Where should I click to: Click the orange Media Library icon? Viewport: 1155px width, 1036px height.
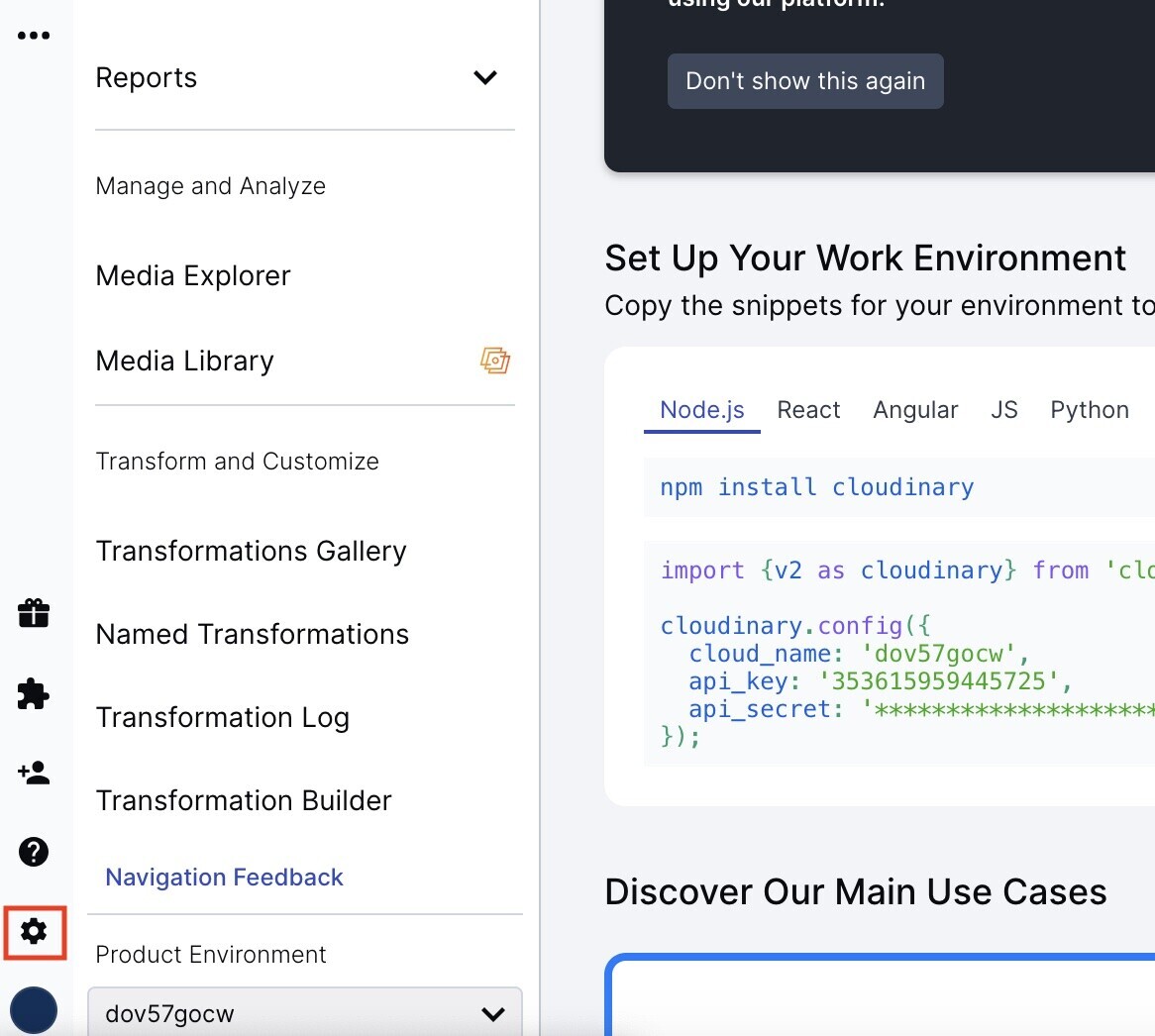(495, 361)
